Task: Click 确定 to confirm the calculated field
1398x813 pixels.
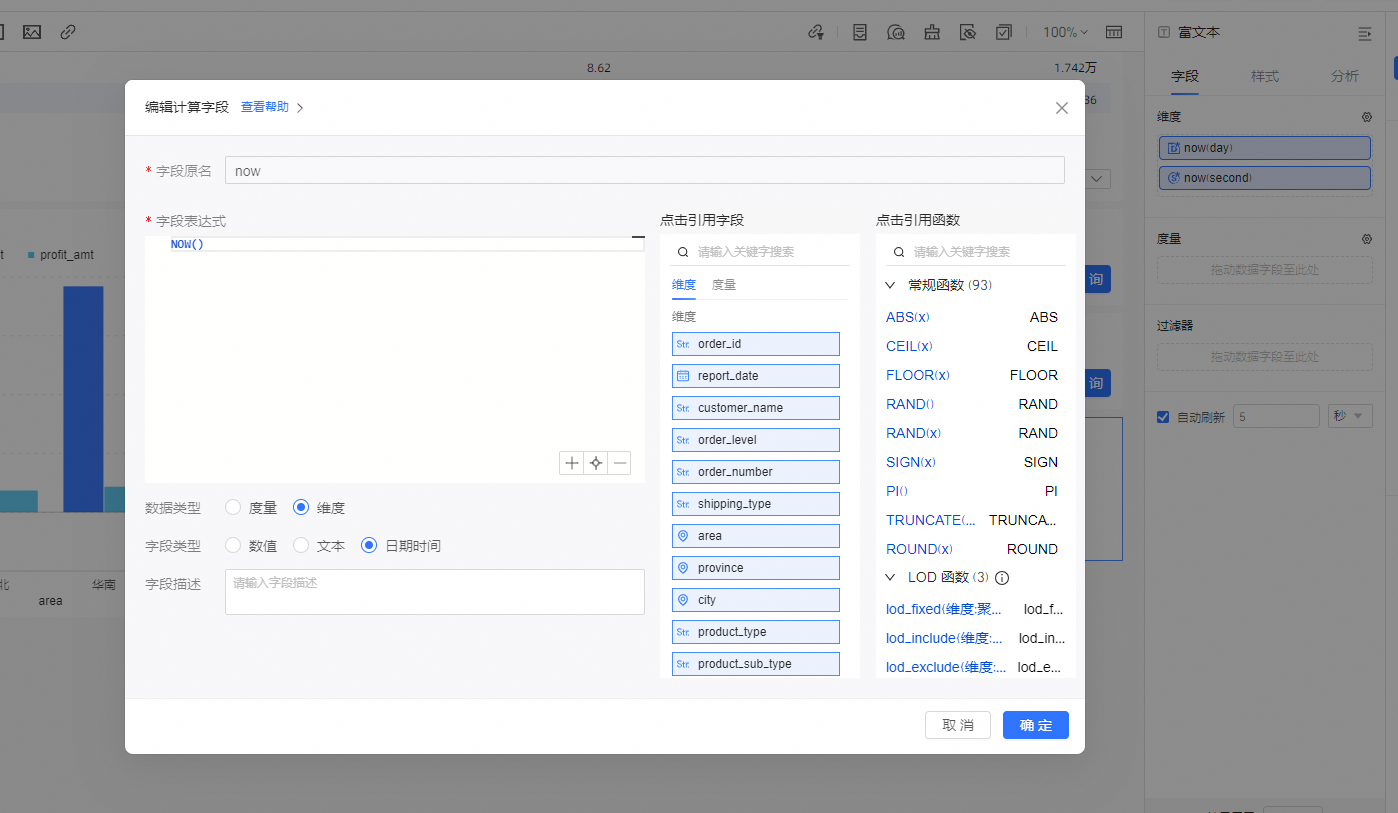Action: [1035, 725]
